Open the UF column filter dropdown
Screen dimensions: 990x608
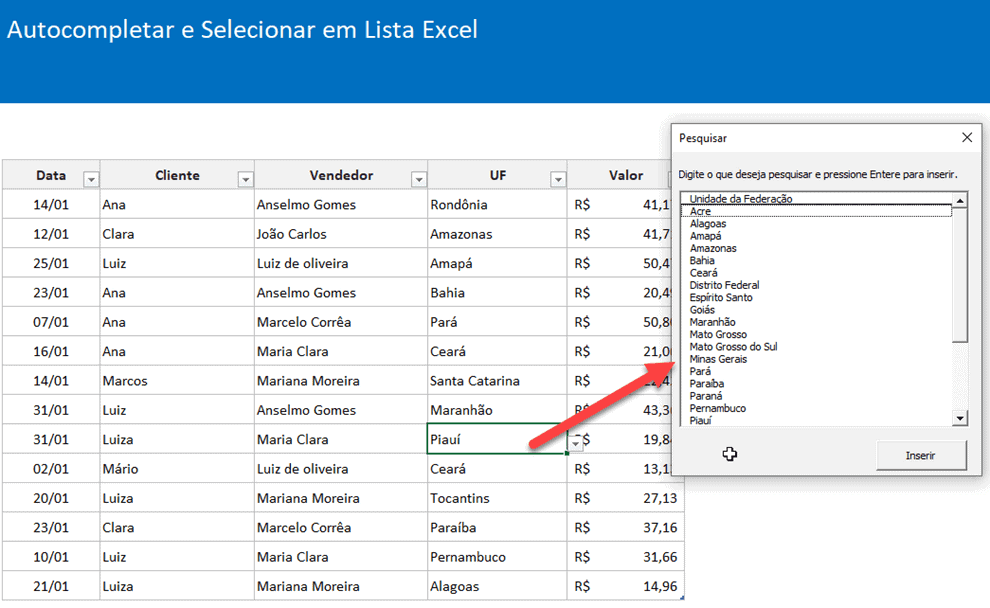[560, 178]
